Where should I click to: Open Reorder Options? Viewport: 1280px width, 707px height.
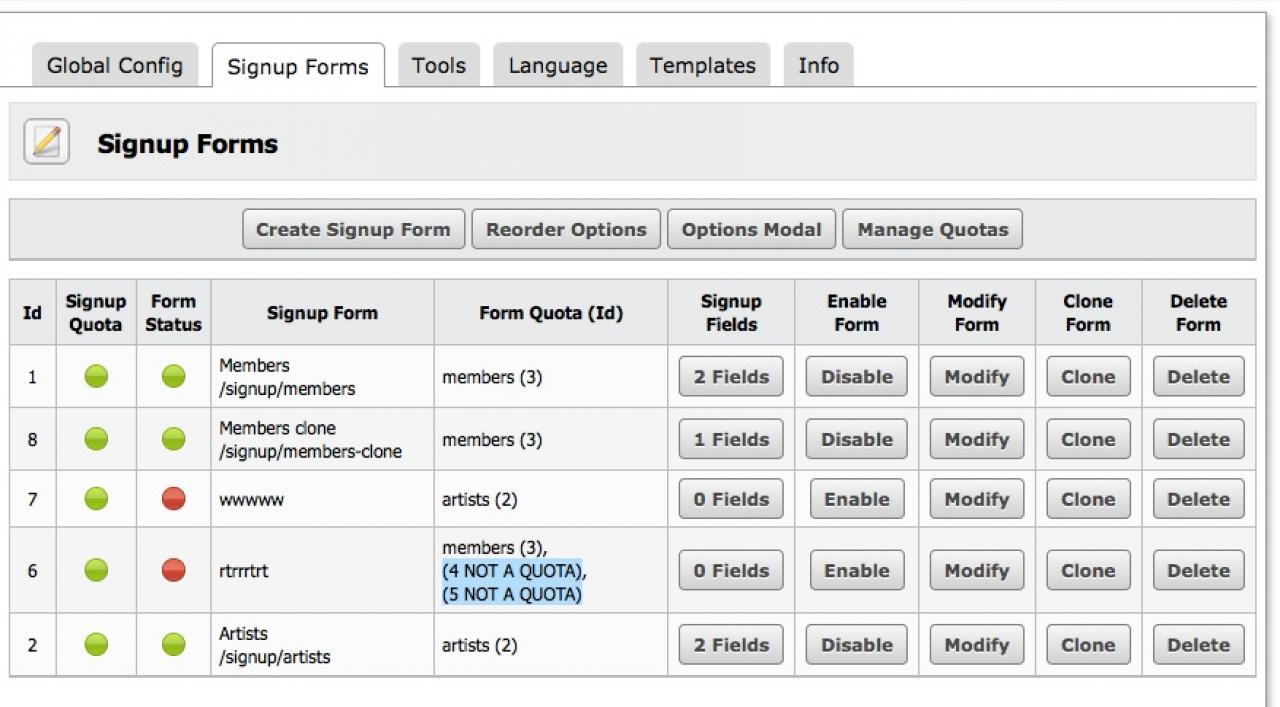pyautogui.click(x=566, y=229)
